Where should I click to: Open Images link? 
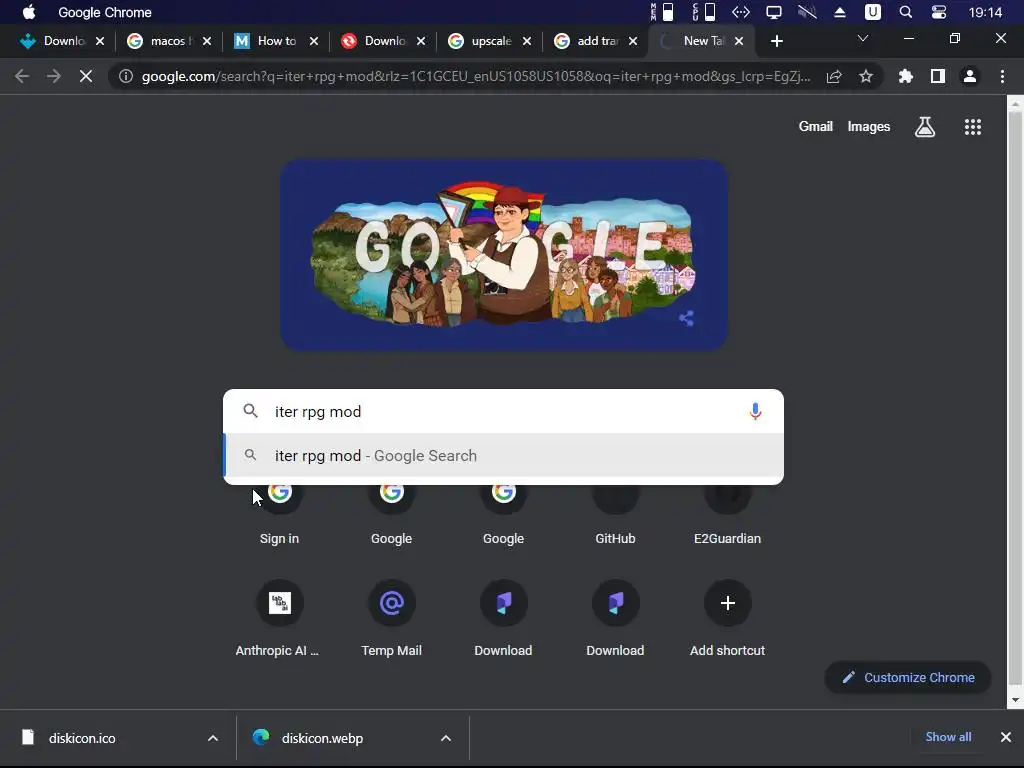click(869, 127)
